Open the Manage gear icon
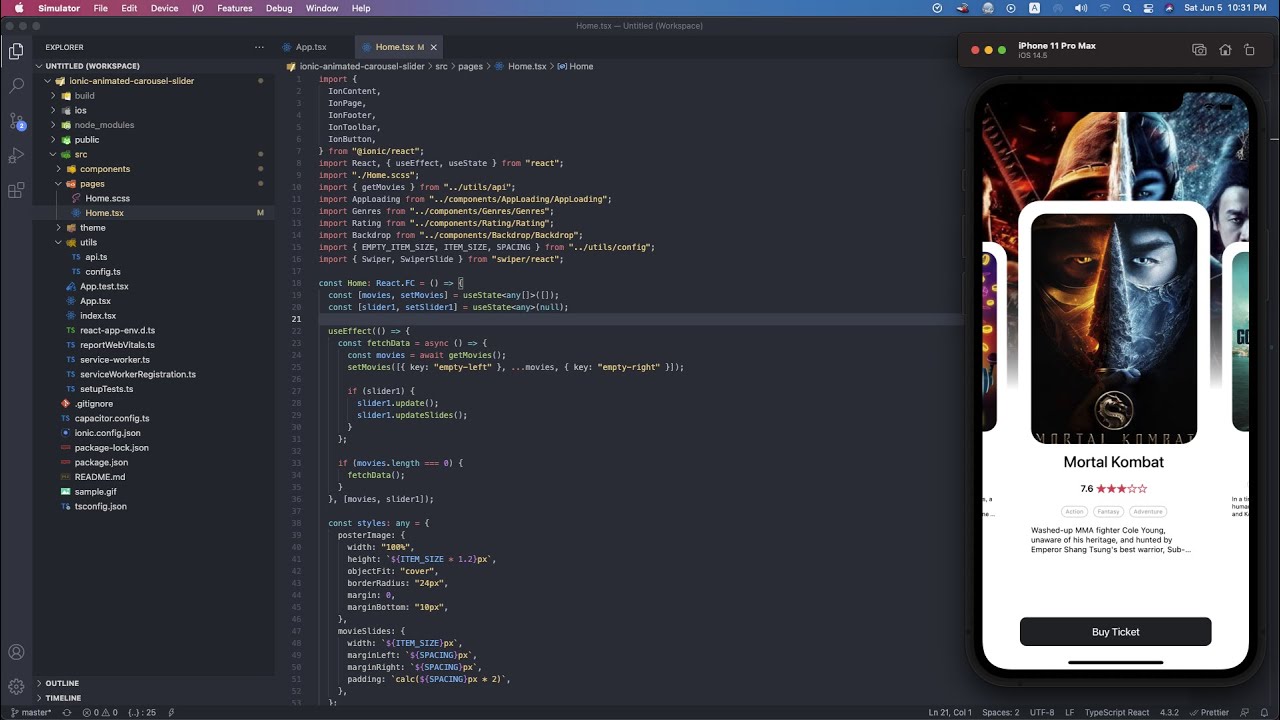Image resolution: width=1280 pixels, height=720 pixels. pos(16,687)
